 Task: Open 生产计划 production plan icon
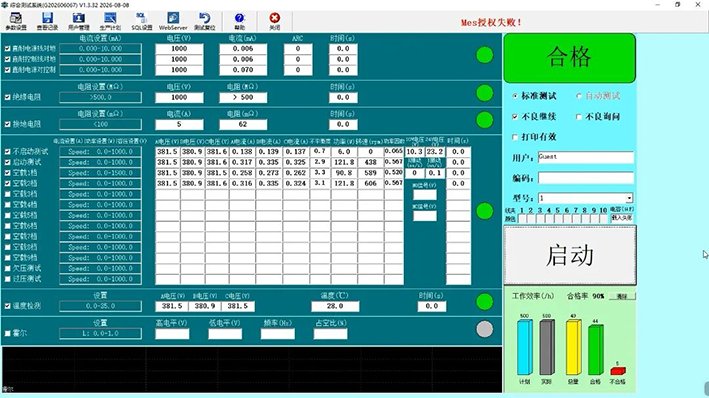pos(110,21)
